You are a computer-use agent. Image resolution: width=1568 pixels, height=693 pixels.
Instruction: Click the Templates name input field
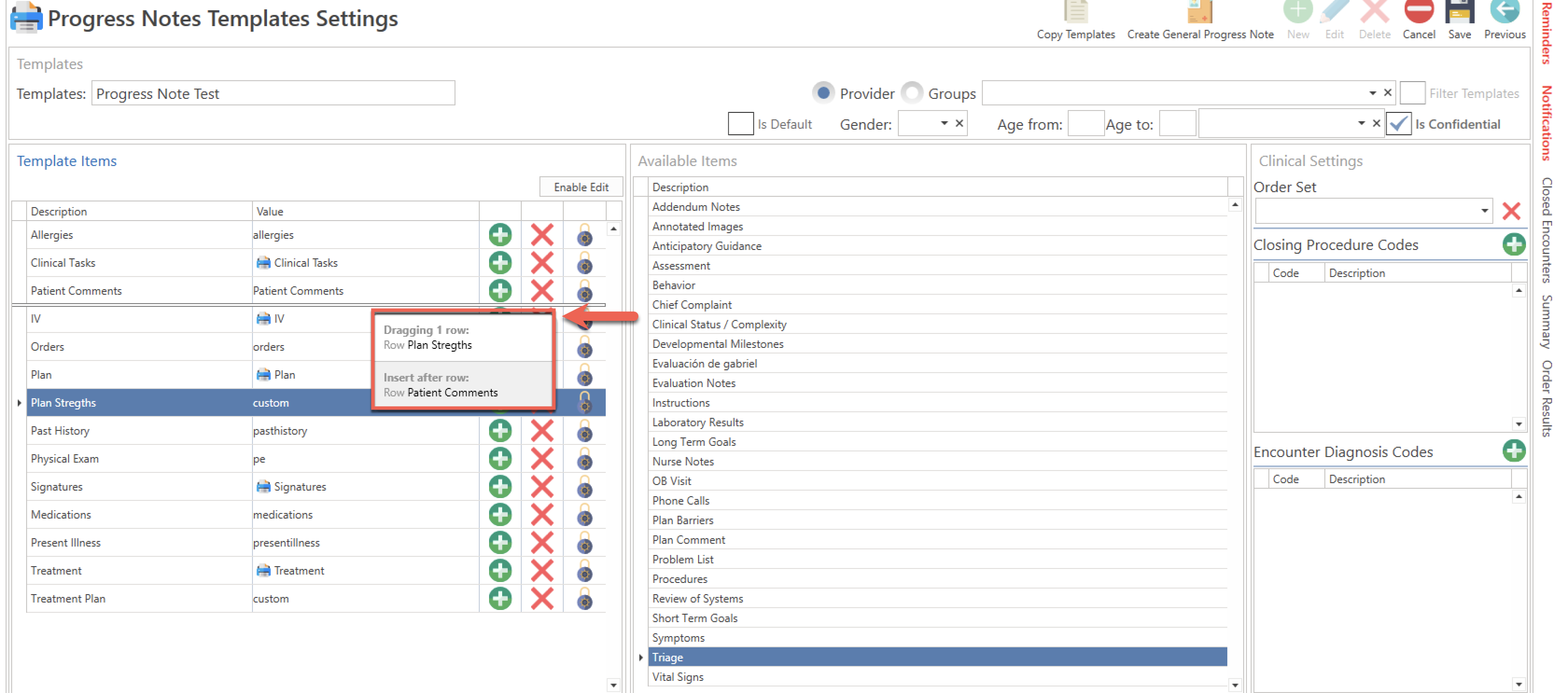point(273,94)
